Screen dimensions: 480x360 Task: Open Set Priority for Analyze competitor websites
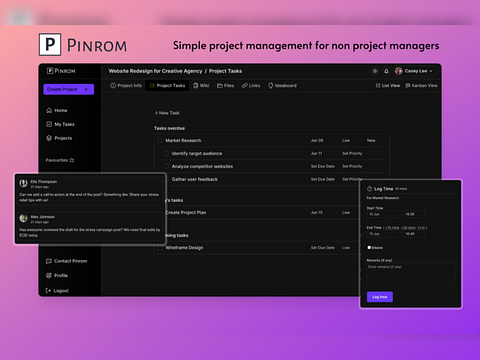[x=352, y=166]
